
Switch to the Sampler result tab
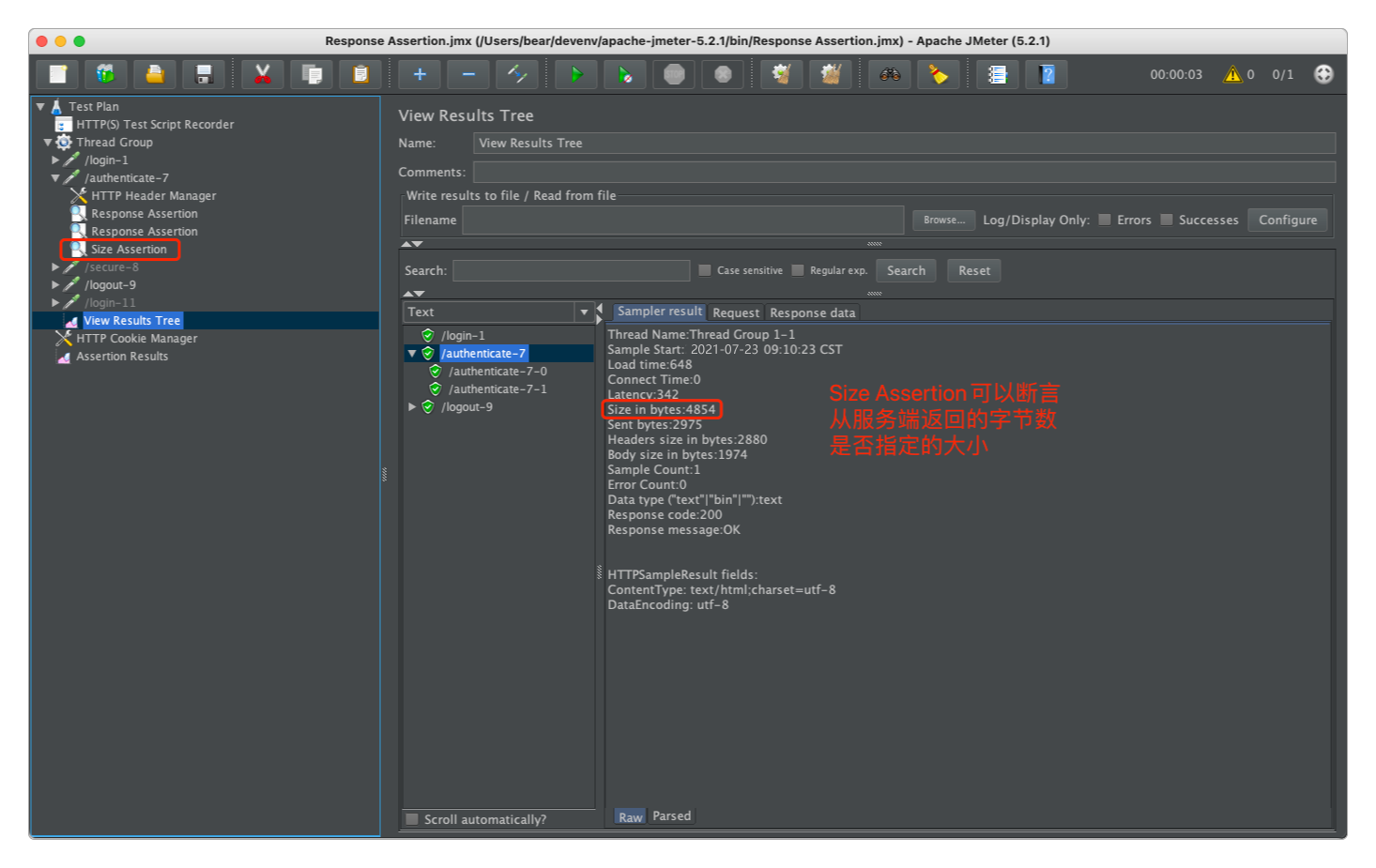[x=659, y=312]
